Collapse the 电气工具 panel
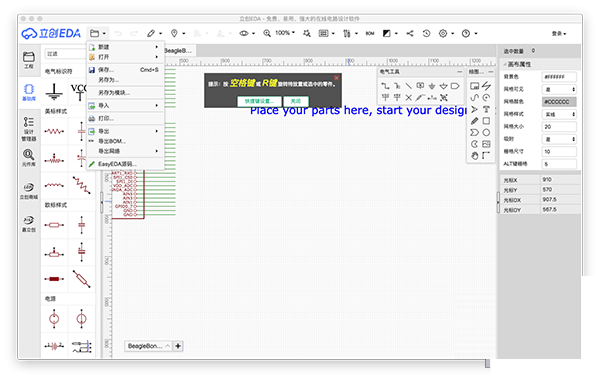This screenshot has height=380, width=600. (459, 72)
